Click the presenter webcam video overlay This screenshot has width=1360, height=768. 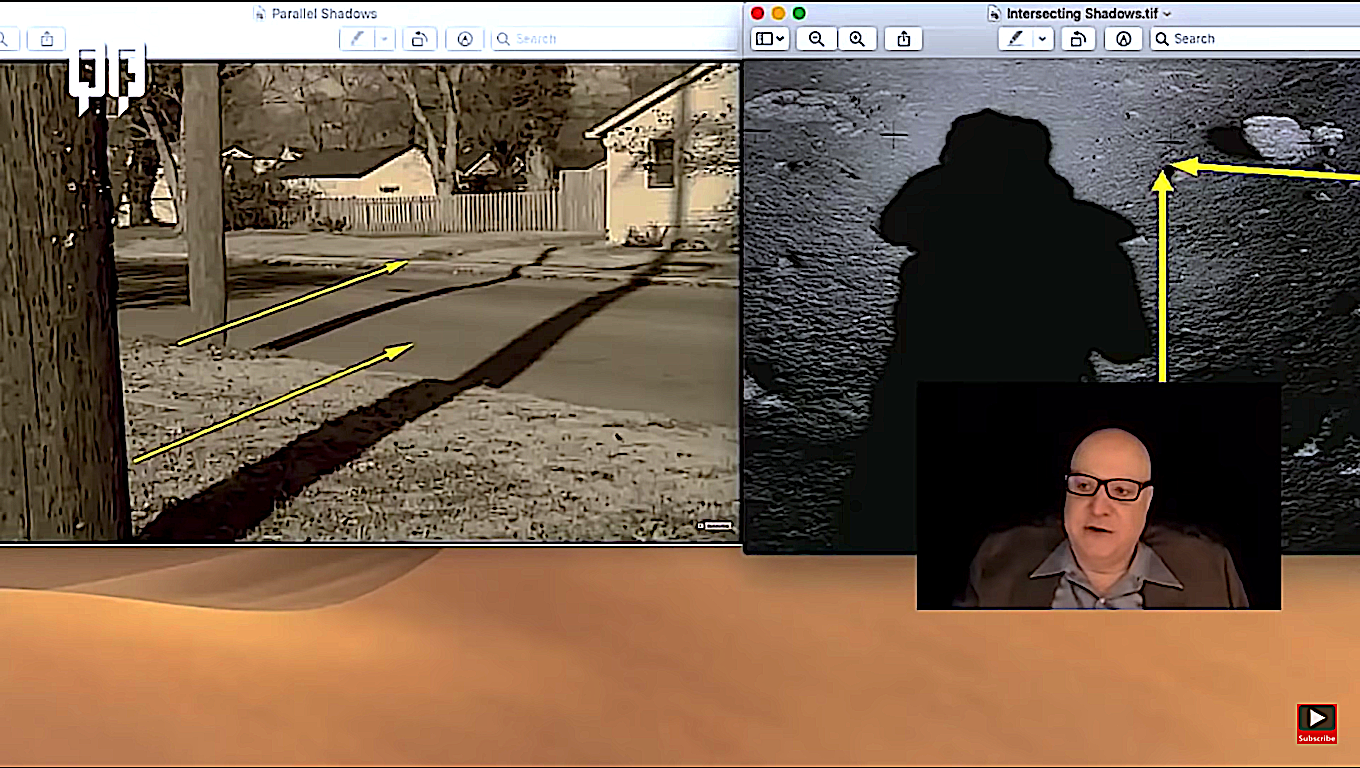coord(1099,496)
